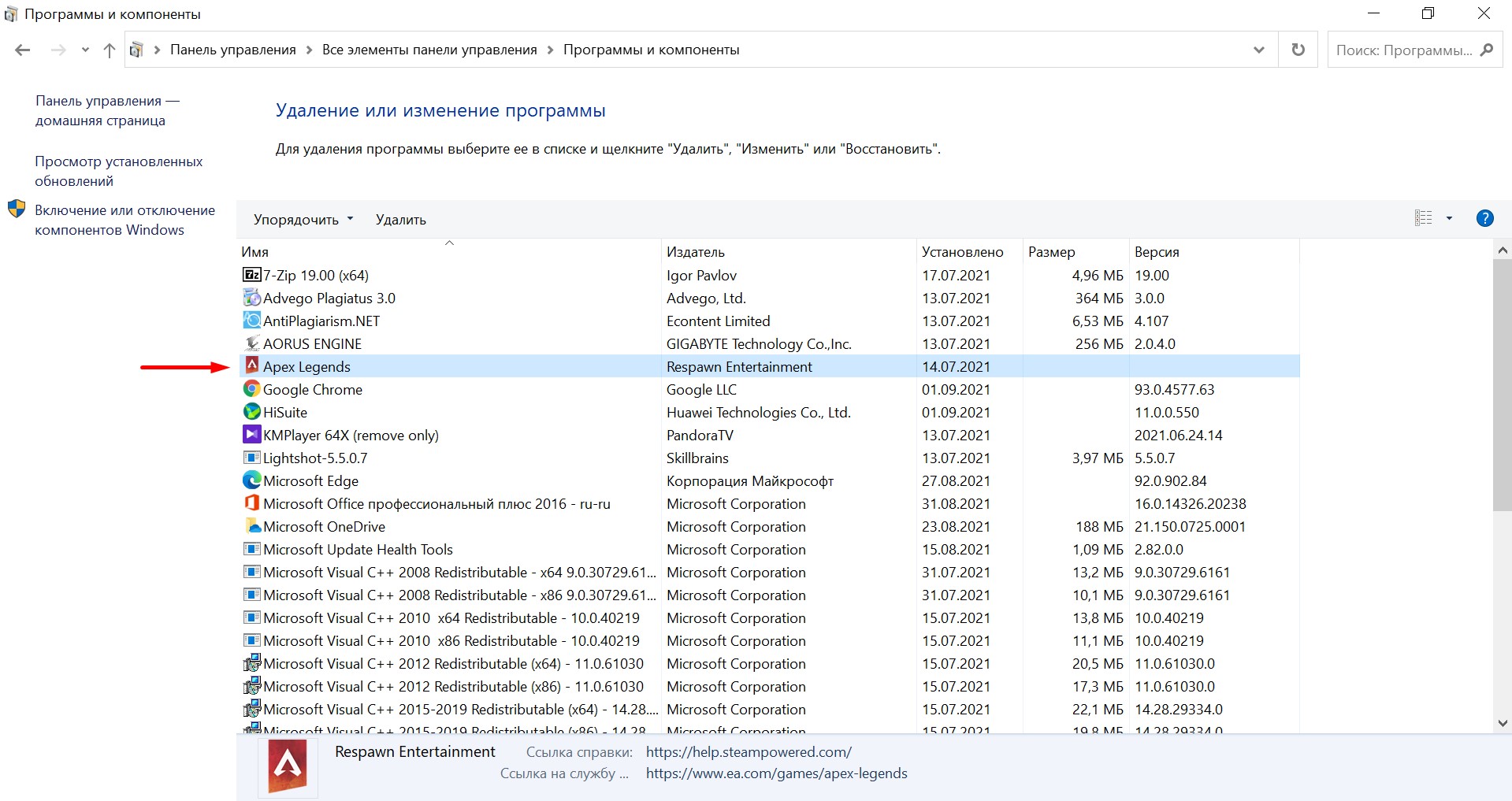Select Lightshot-5.5.0.7 entry
1512x801 pixels.
tap(315, 458)
